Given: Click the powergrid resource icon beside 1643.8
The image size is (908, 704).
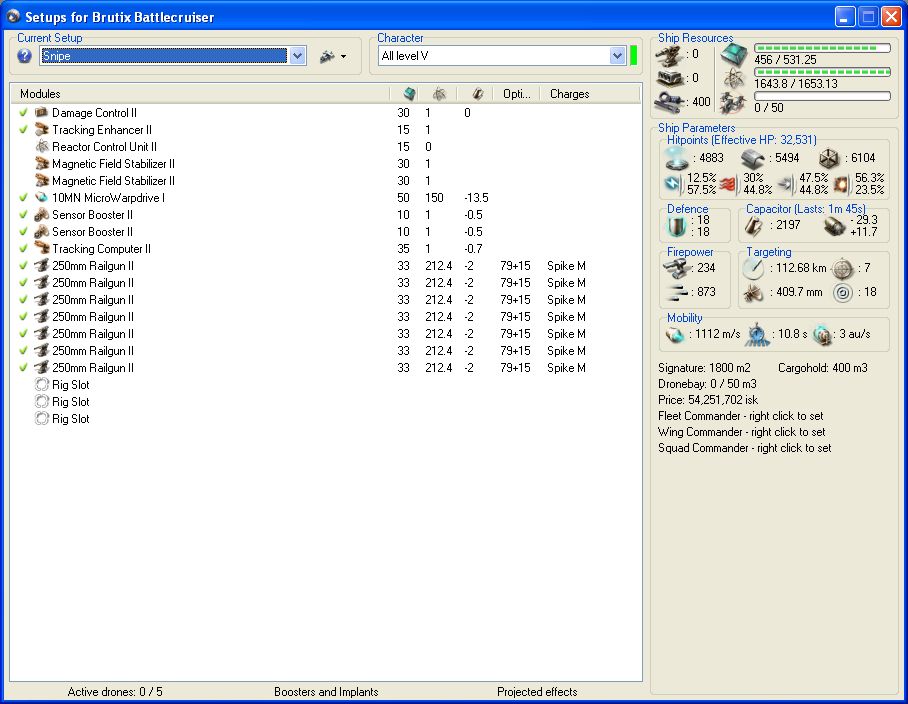Looking at the screenshot, I should click(734, 79).
